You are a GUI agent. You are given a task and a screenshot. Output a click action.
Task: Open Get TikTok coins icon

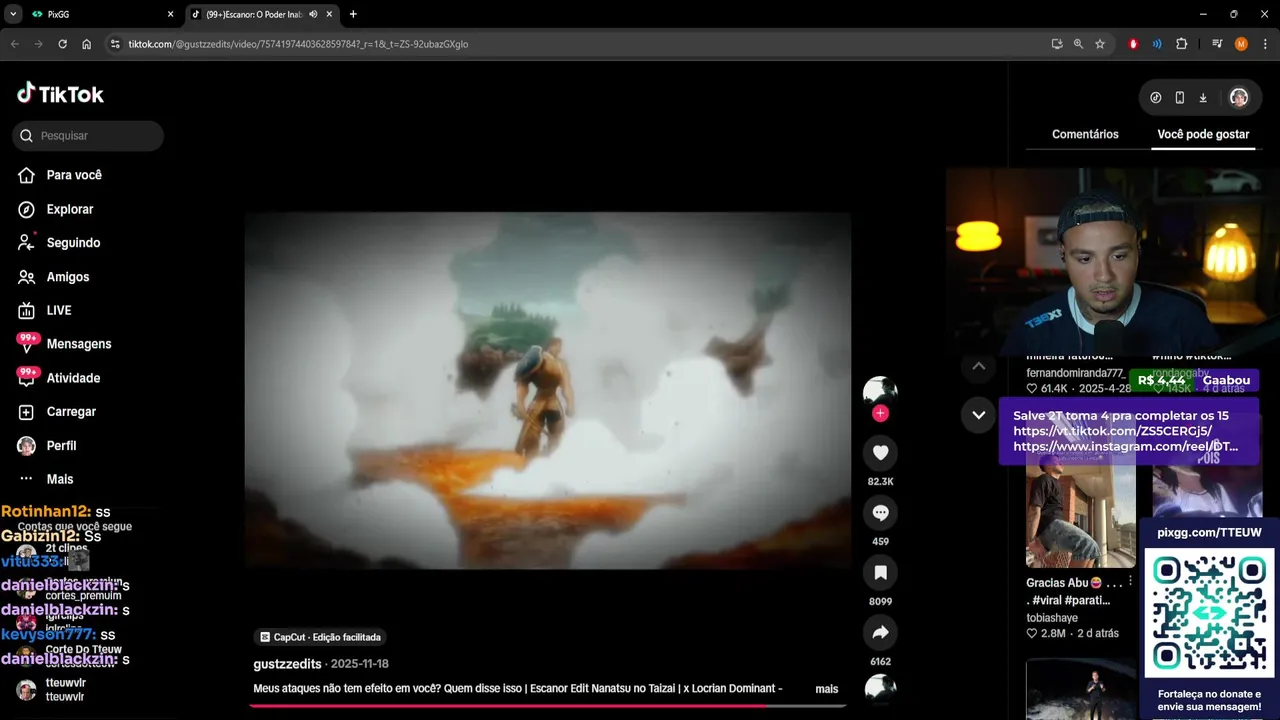[1156, 98]
